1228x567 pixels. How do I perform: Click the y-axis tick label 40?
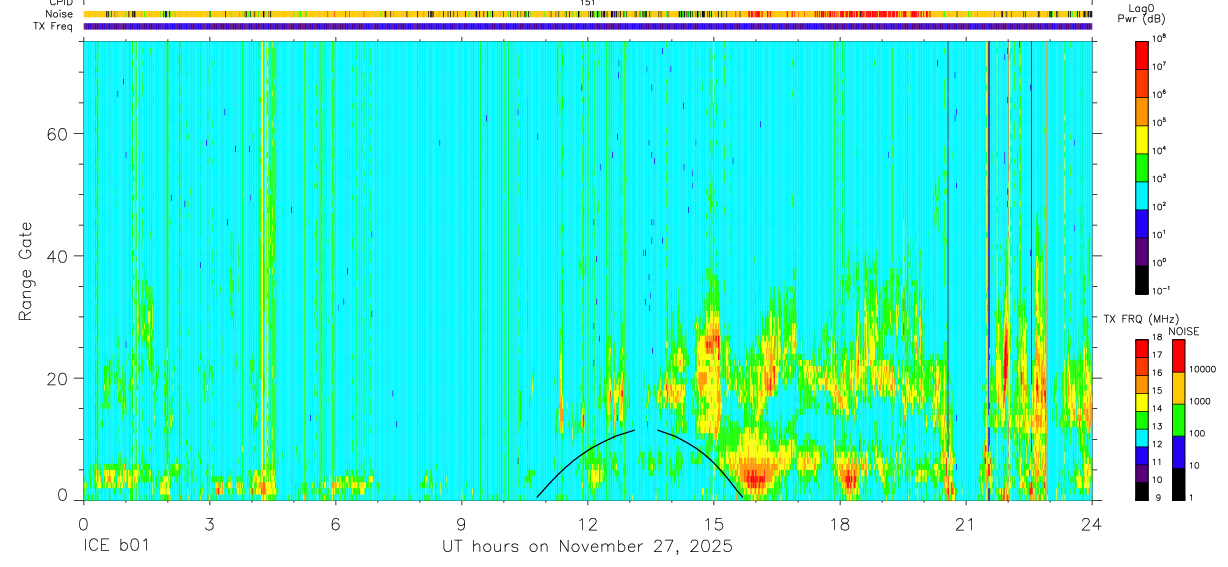[x=57, y=256]
